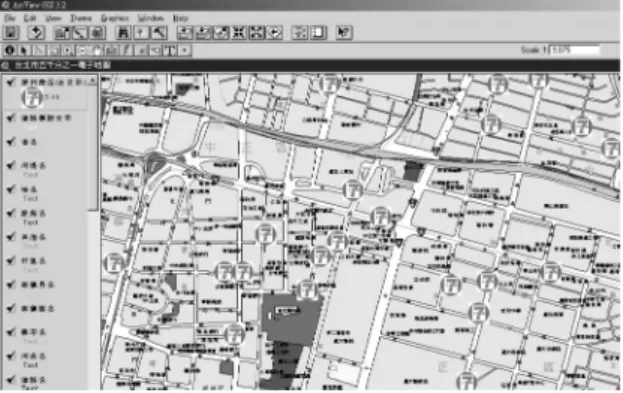This screenshot has width=623, height=393.
Task: Select the Text T tool
Action: pyautogui.click(x=170, y=50)
